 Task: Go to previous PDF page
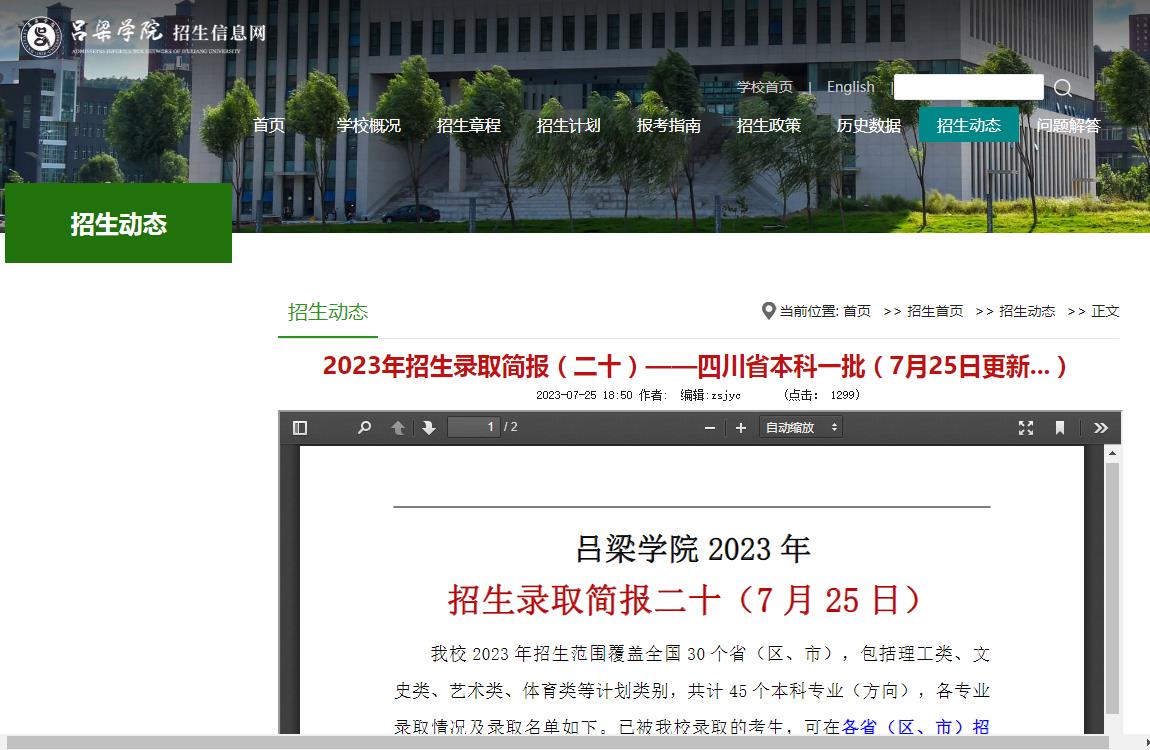(x=398, y=427)
